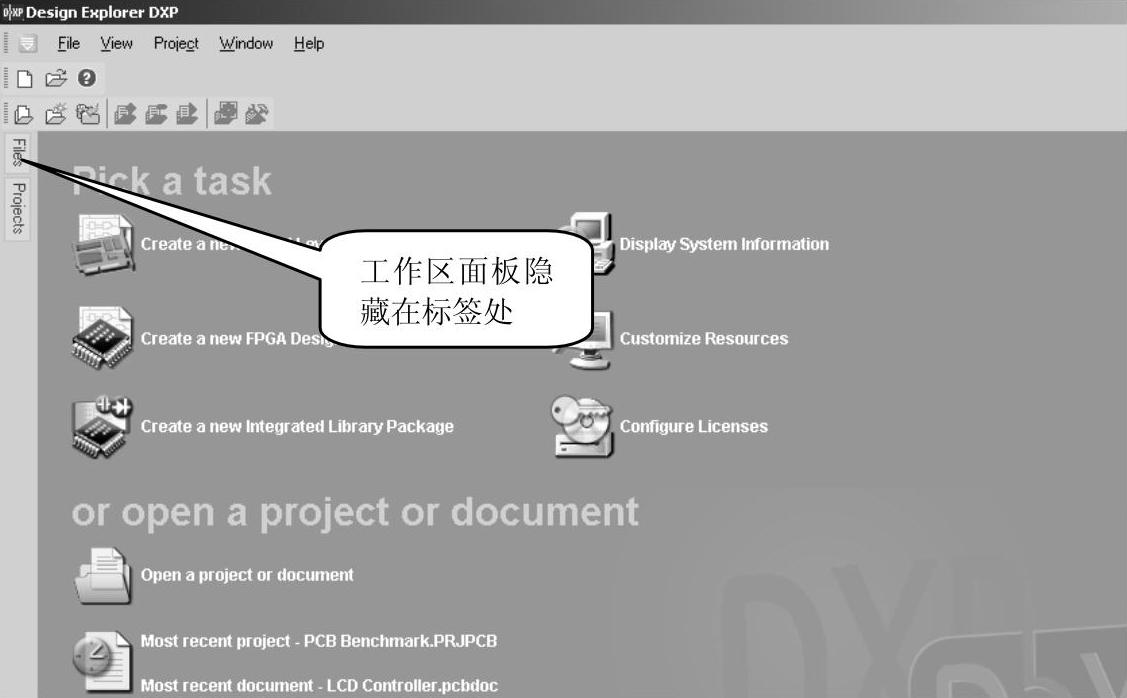The image size is (1127, 698).
Task: Click the open folder with star burst icon
Action: point(55,114)
